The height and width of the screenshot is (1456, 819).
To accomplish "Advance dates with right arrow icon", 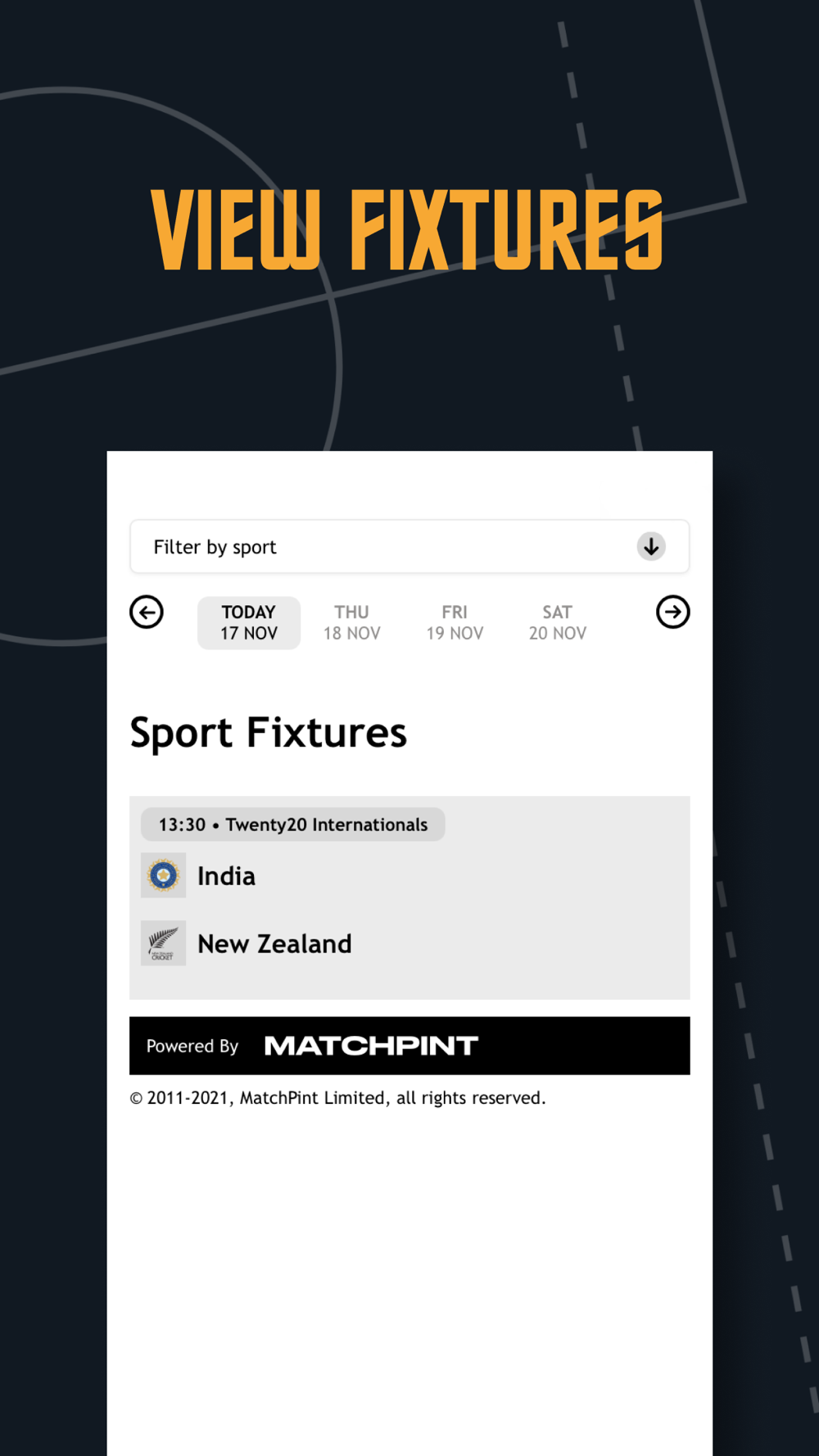I will (x=672, y=612).
